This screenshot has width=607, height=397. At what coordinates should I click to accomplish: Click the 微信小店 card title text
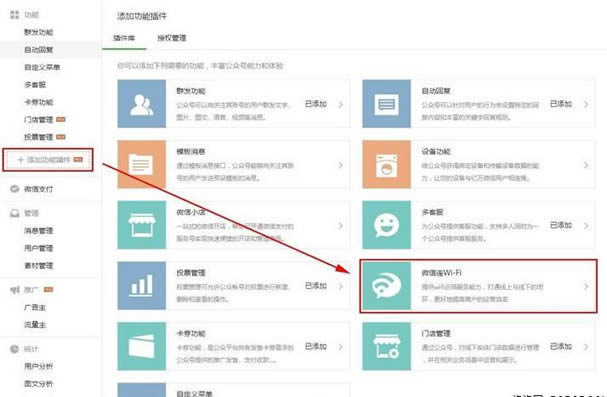click(191, 212)
